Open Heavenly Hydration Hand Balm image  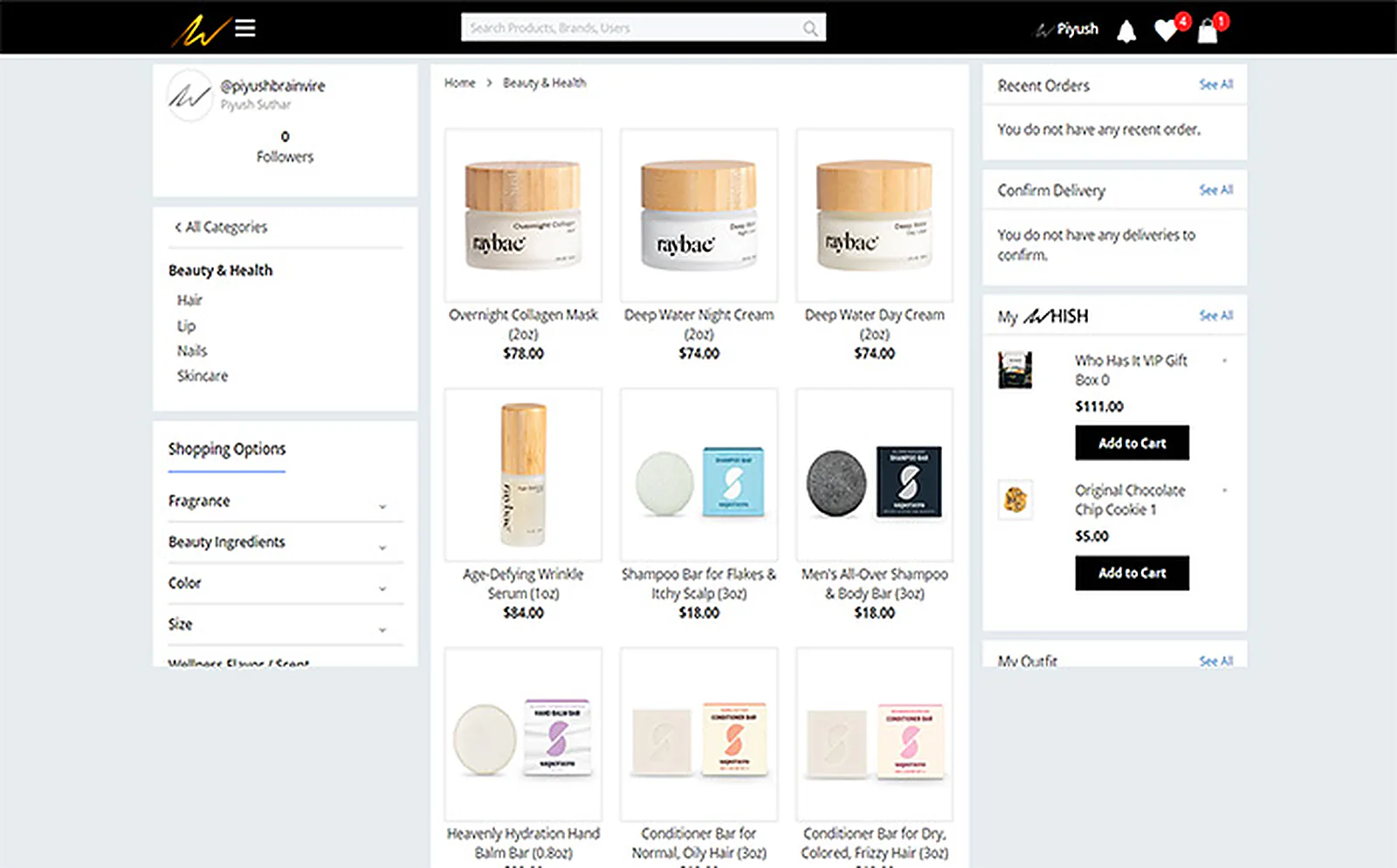(x=523, y=734)
